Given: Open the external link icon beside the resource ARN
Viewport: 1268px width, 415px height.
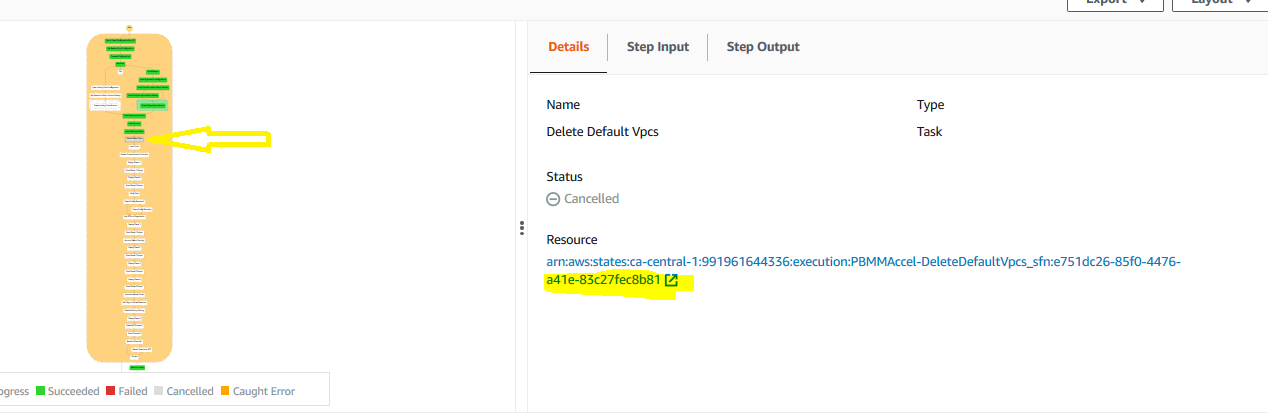Looking at the screenshot, I should click(x=671, y=281).
